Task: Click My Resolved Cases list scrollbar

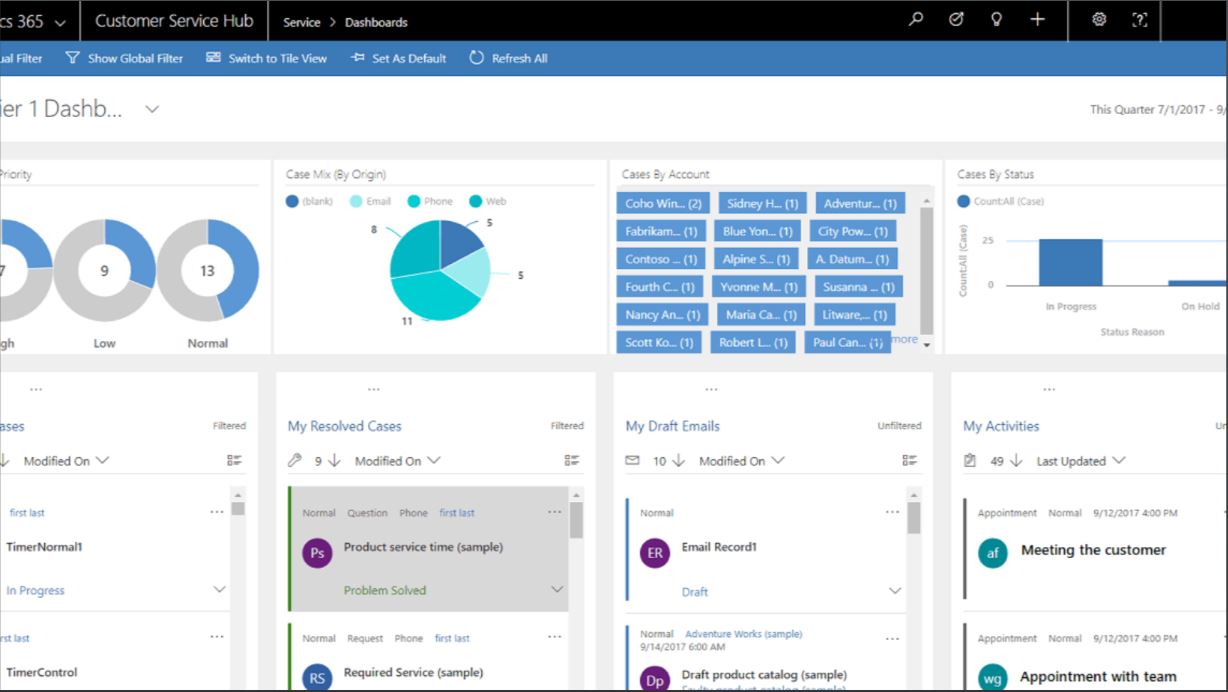Action: click(576, 520)
